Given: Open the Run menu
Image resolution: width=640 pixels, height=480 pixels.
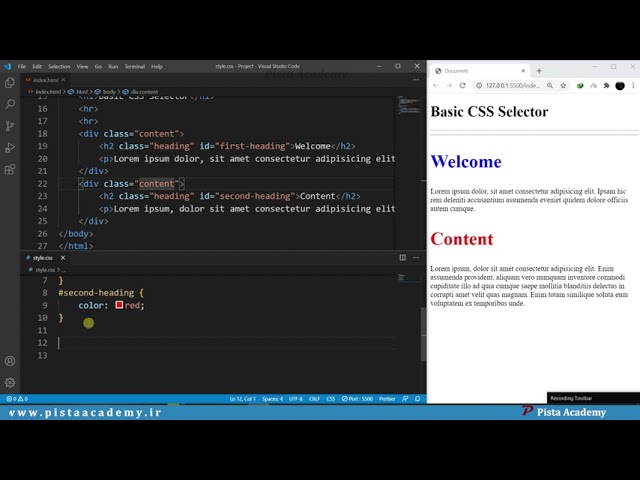Looking at the screenshot, I should click(113, 66).
